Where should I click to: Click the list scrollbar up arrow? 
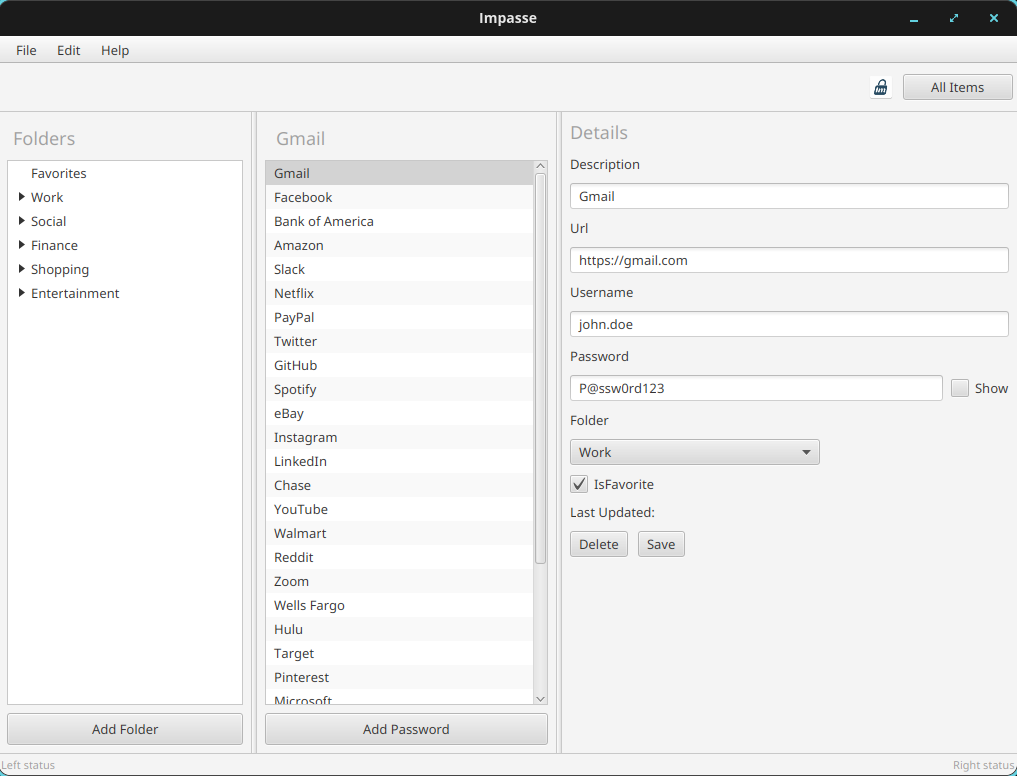click(x=540, y=166)
